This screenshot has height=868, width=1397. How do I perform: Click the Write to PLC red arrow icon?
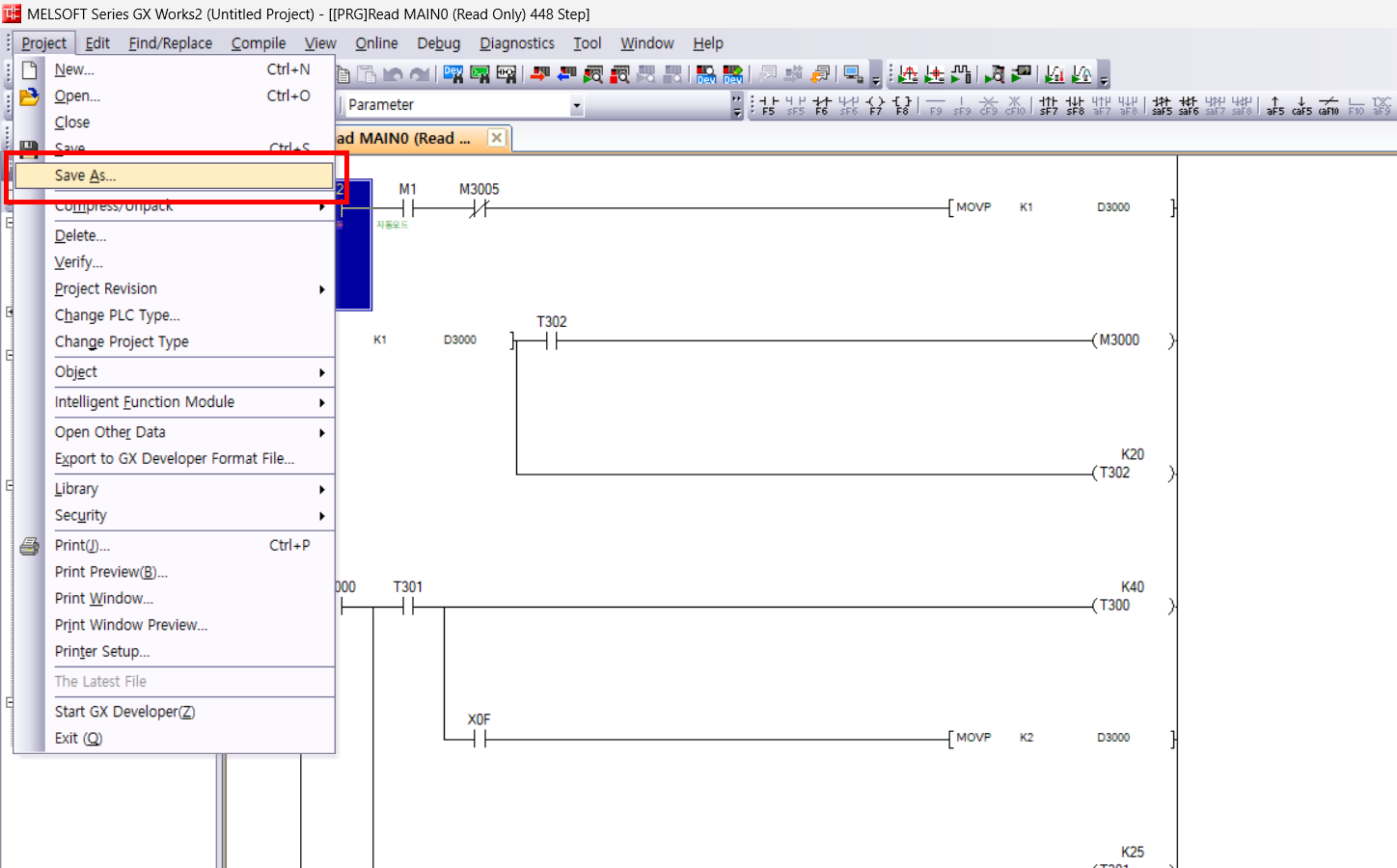click(x=540, y=74)
